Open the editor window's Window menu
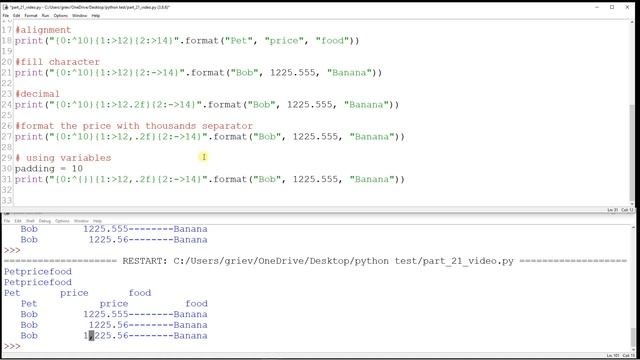This screenshot has height=360, width=640. coord(80,16)
